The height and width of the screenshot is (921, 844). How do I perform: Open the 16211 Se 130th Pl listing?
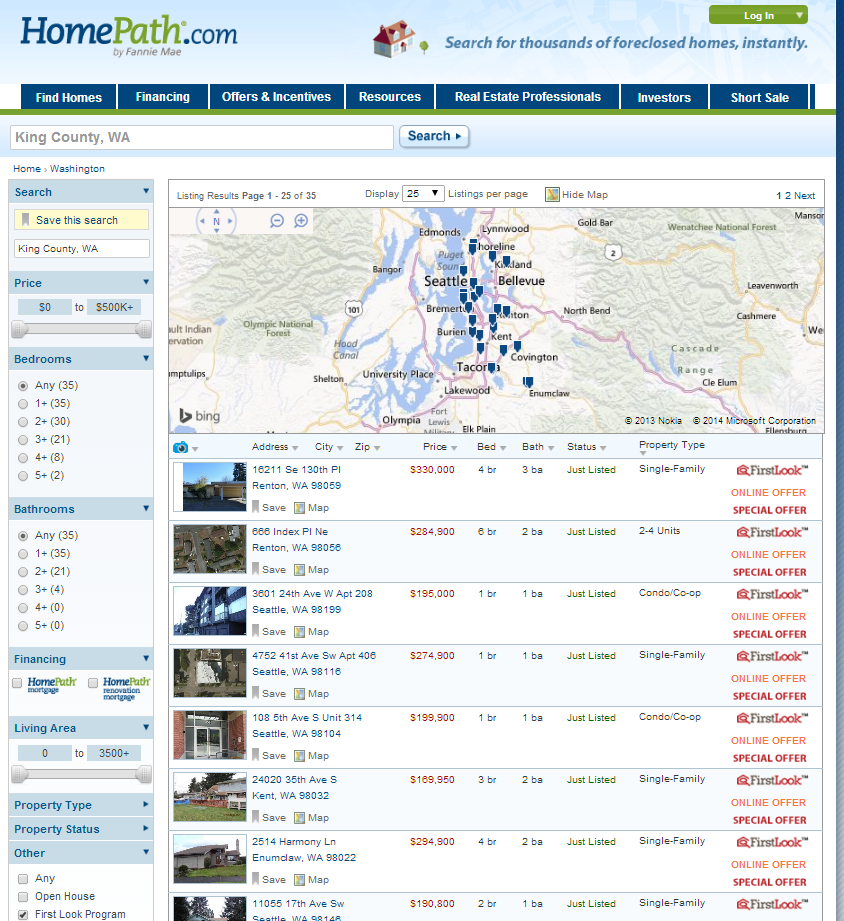click(x=296, y=469)
